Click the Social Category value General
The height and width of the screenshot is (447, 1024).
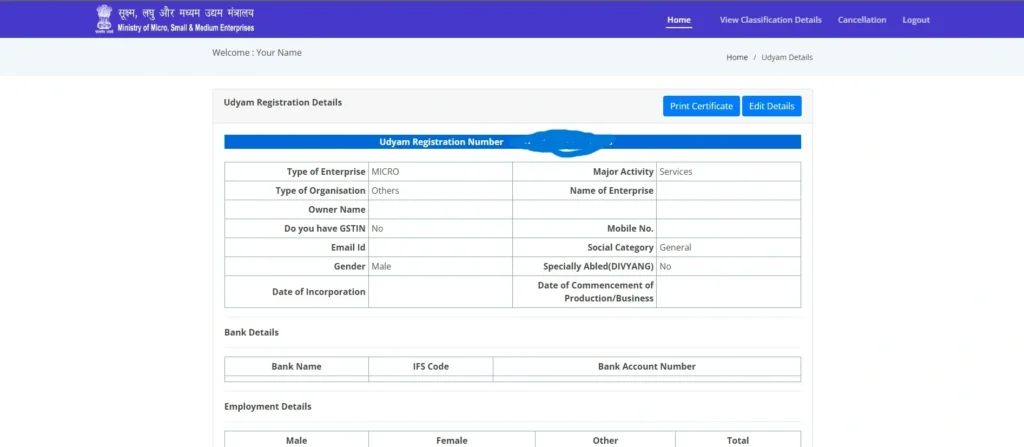click(675, 248)
